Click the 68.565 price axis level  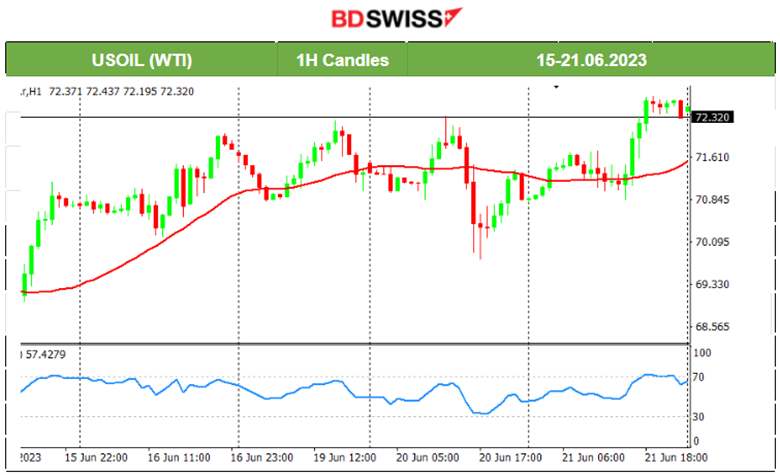[x=710, y=327]
